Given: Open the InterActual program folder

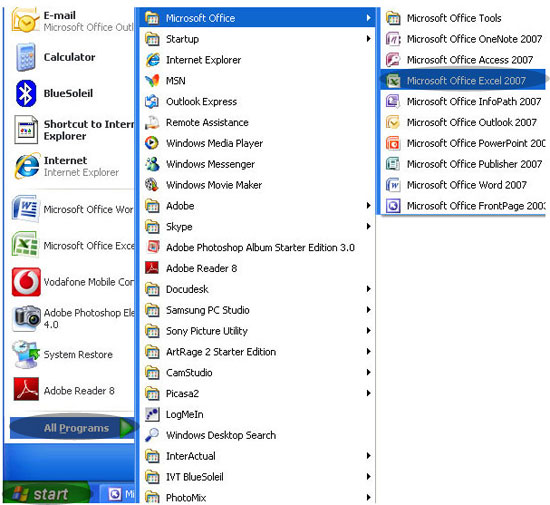Looking at the screenshot, I should (x=258, y=456).
